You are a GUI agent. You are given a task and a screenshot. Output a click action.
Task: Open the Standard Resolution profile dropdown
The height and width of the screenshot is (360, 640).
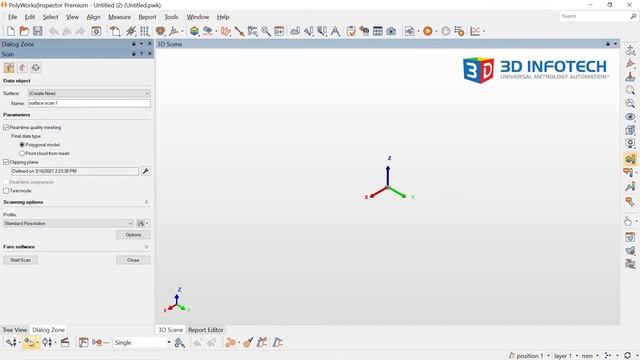click(x=69, y=223)
